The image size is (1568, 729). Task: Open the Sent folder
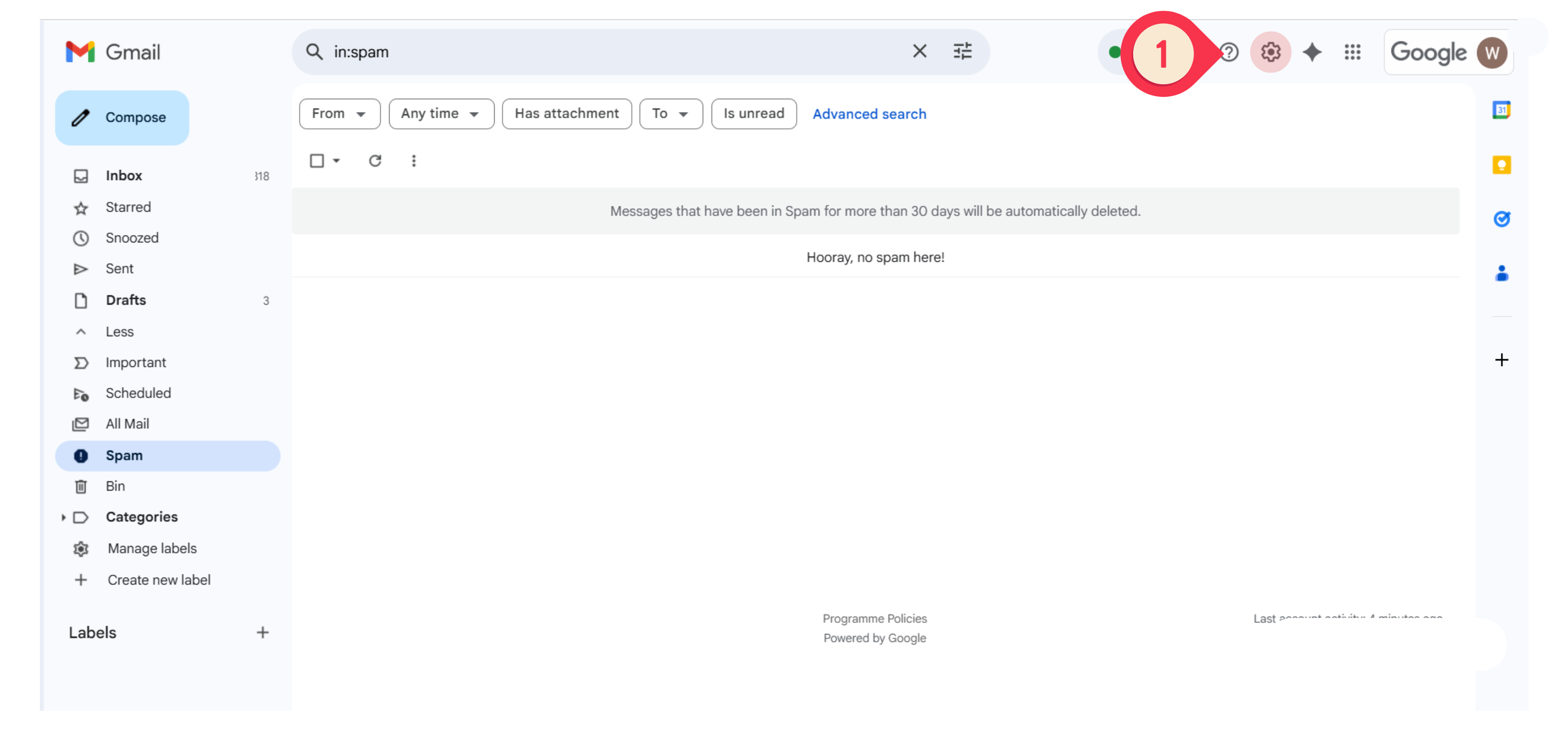tap(167, 269)
